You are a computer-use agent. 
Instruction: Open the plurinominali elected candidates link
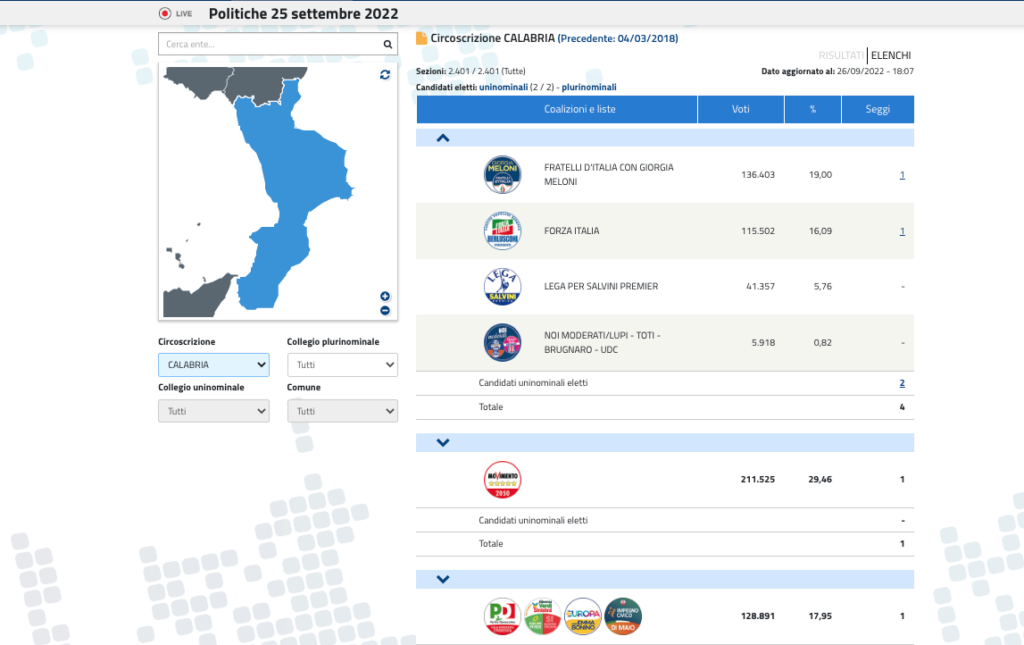point(589,87)
